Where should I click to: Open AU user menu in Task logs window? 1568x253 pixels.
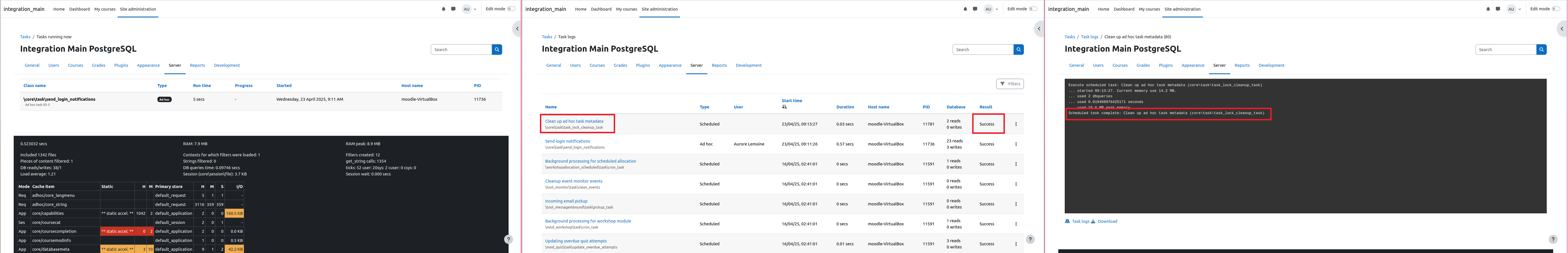[991, 9]
